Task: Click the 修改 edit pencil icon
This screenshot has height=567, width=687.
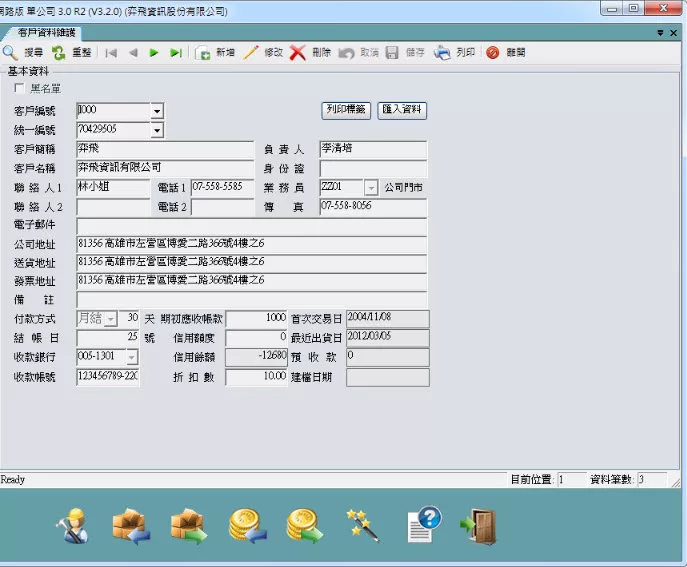Action: point(251,53)
